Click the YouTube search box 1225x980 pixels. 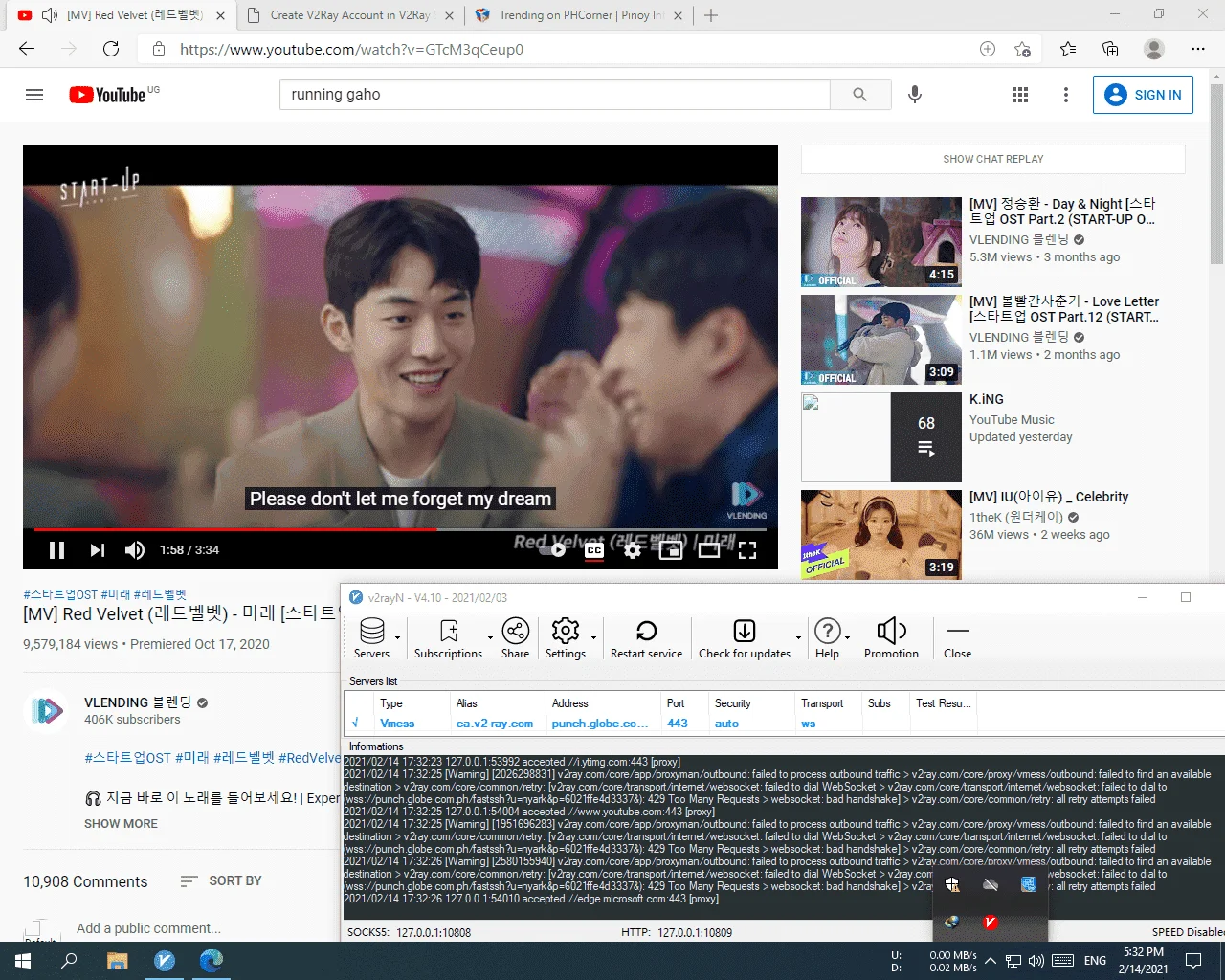point(555,95)
